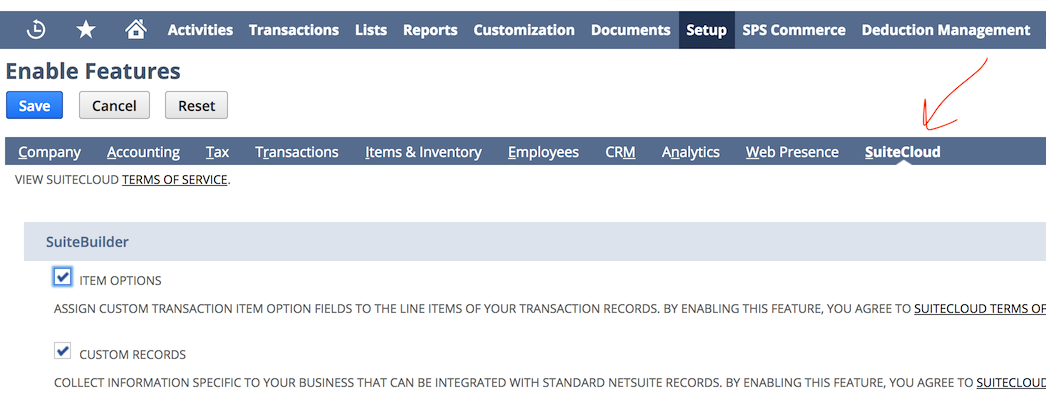Click the CUSTOM RECORDS label
This screenshot has width=1046, height=414.
[x=133, y=355]
